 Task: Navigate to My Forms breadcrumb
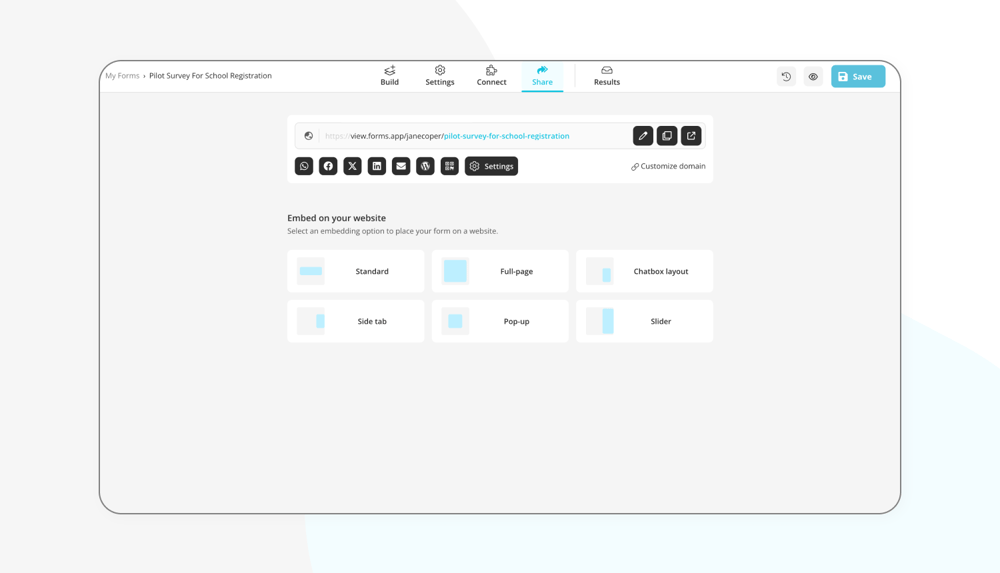[x=122, y=76]
